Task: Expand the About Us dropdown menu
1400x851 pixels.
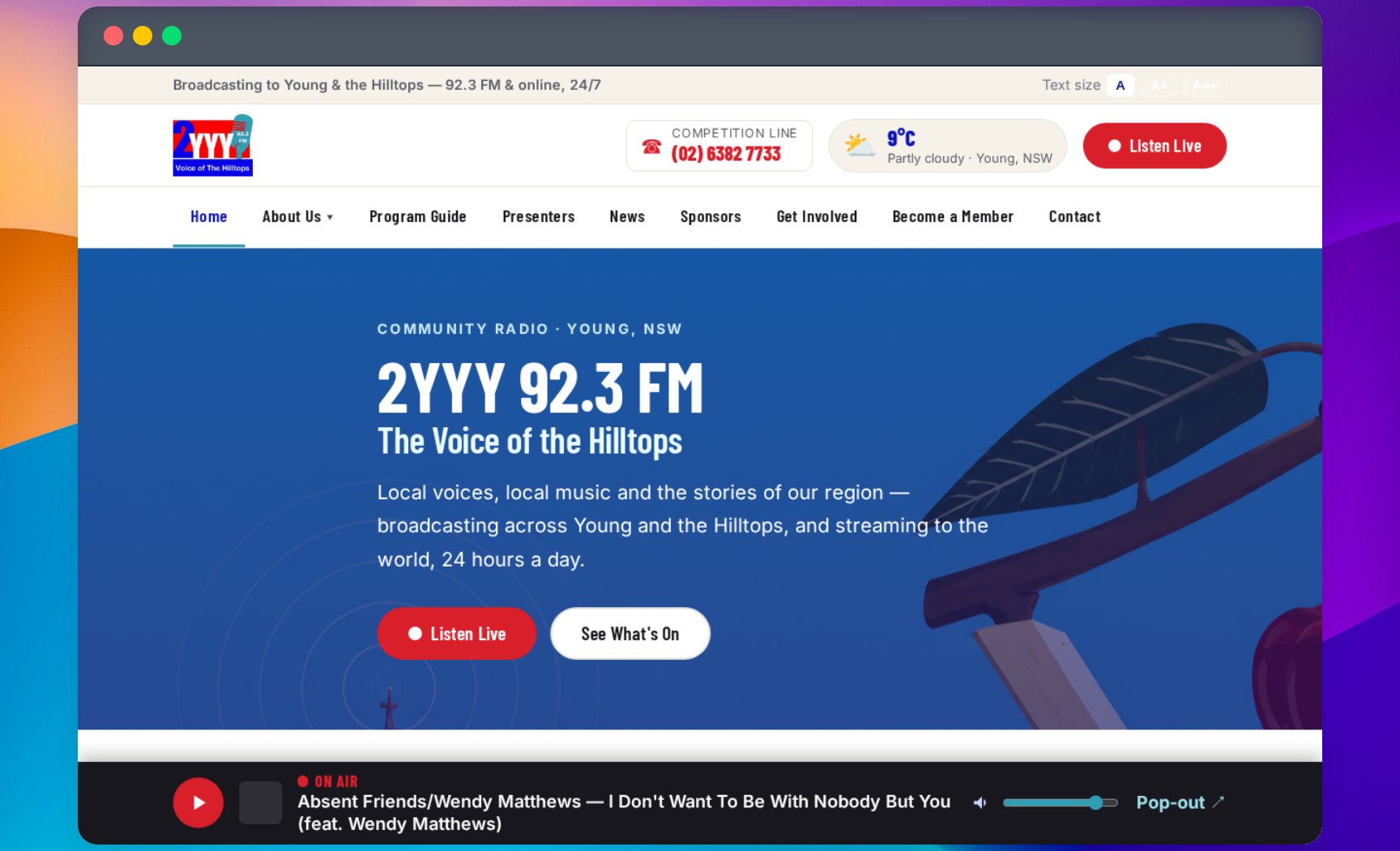Action: [x=297, y=216]
